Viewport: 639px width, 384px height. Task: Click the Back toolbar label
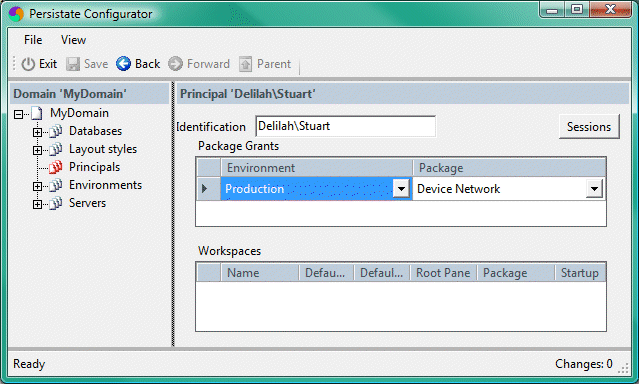[x=148, y=64]
